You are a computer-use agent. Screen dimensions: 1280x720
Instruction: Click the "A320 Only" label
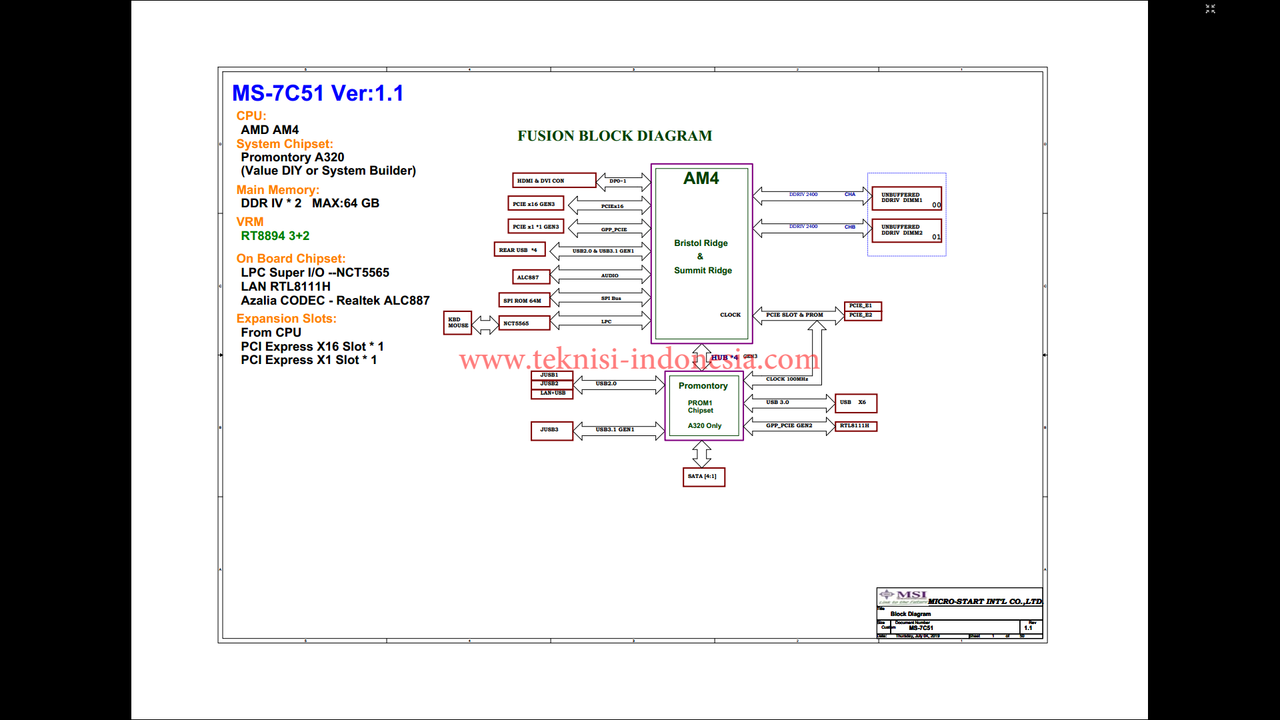click(x=704, y=426)
